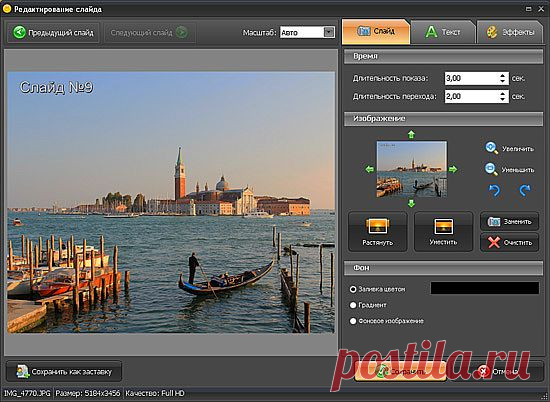Select the Заливка цветом radio option

pos(353,289)
